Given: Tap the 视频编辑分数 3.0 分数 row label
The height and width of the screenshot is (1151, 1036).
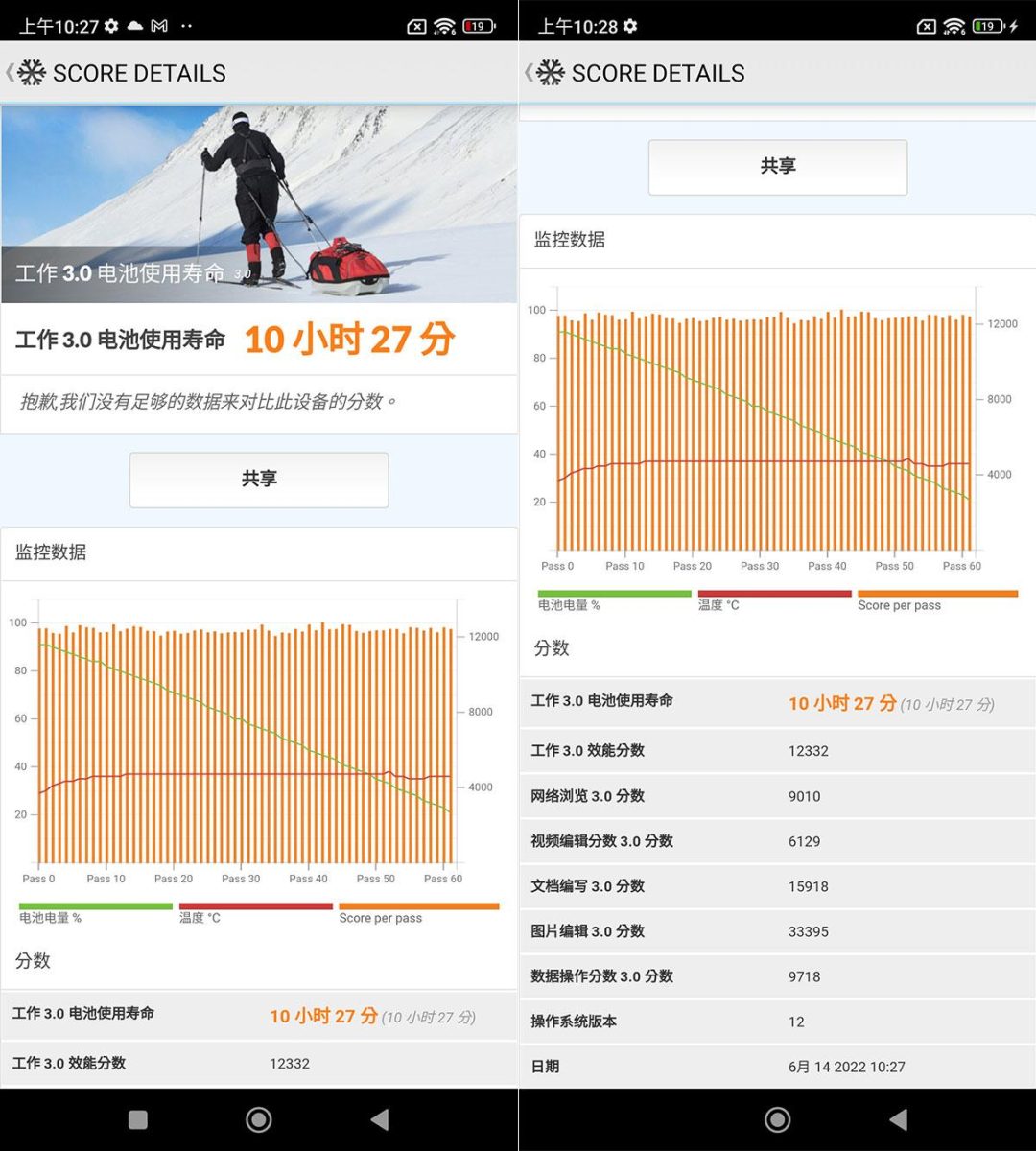Looking at the screenshot, I should point(601,840).
